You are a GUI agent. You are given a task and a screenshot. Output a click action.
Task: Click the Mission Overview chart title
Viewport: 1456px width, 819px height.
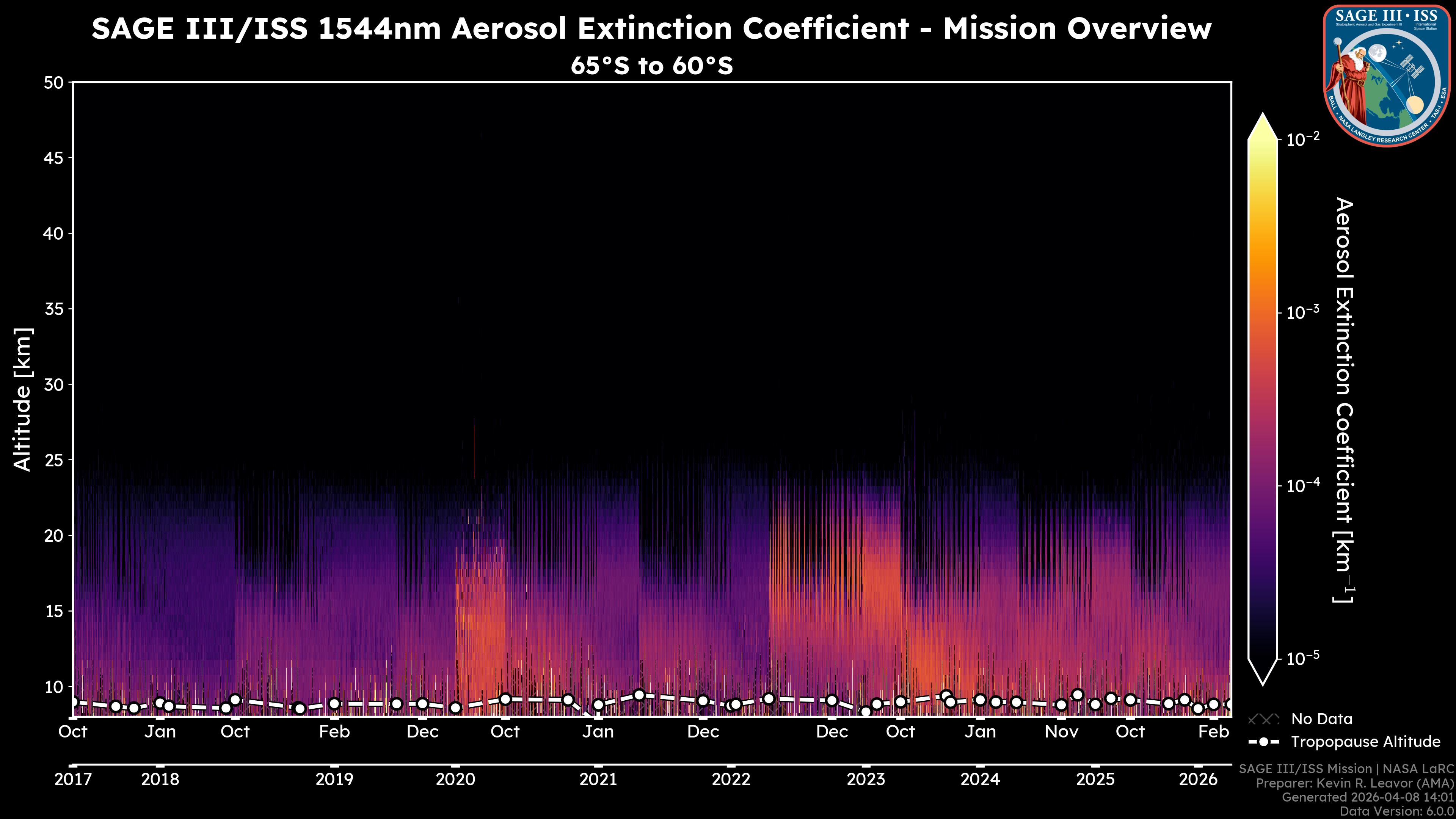click(651, 28)
